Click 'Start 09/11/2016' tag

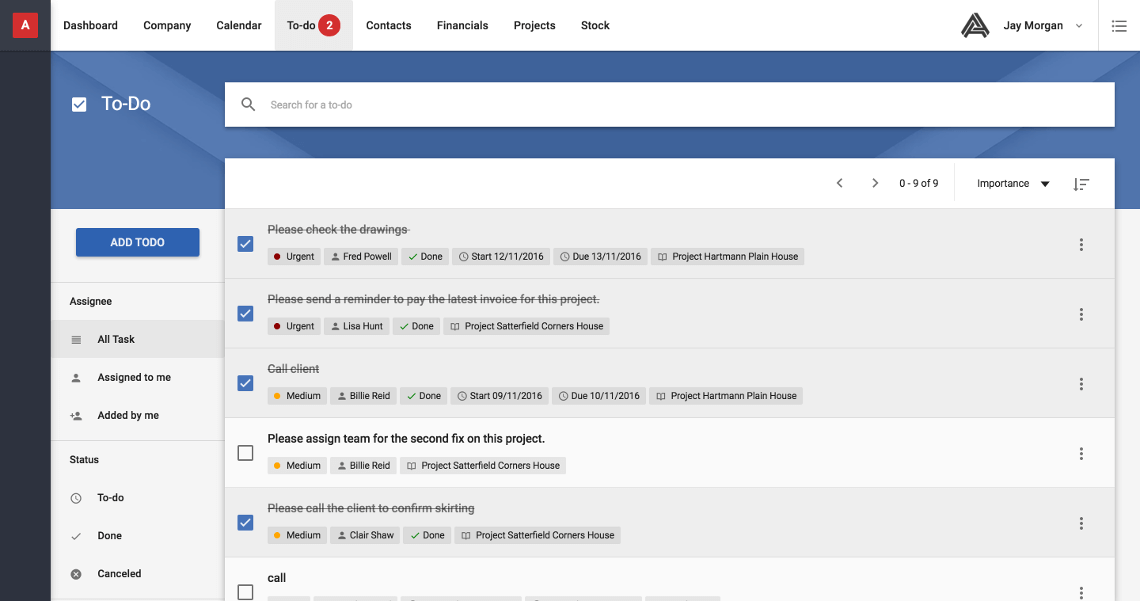[499, 396]
